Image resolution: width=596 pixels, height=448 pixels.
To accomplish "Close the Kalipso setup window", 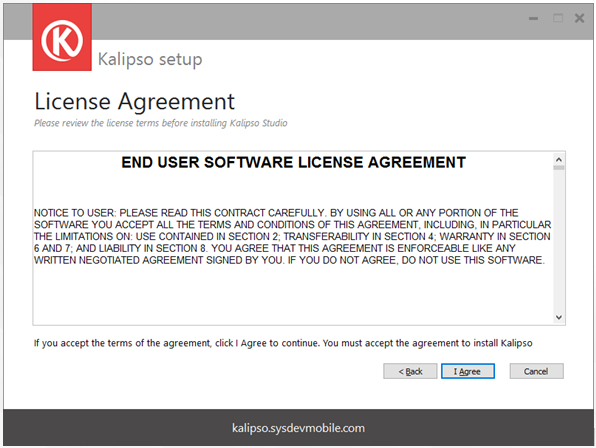I will pyautogui.click(x=579, y=18).
